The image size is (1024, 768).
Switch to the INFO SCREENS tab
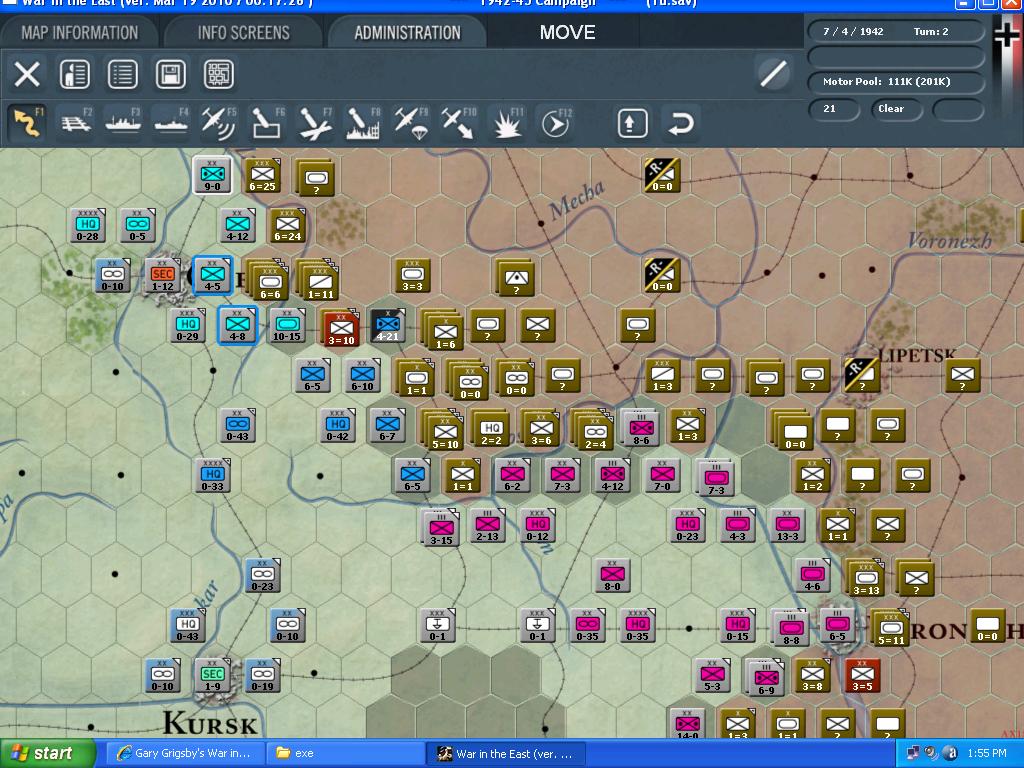pyautogui.click(x=244, y=32)
